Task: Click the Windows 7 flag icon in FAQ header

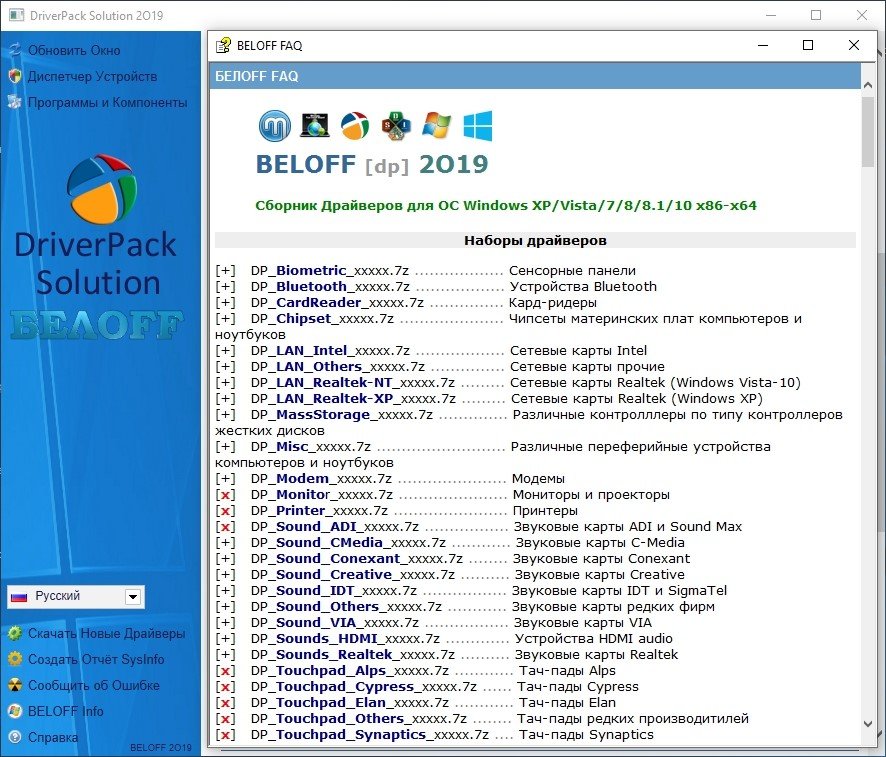Action: tap(437, 125)
